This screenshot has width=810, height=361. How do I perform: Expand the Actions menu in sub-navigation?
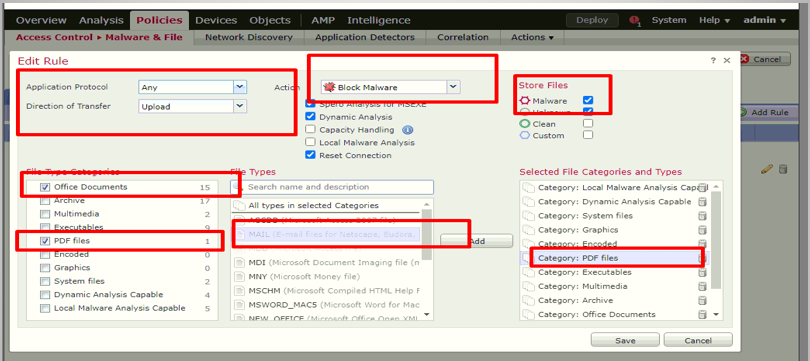(x=532, y=37)
